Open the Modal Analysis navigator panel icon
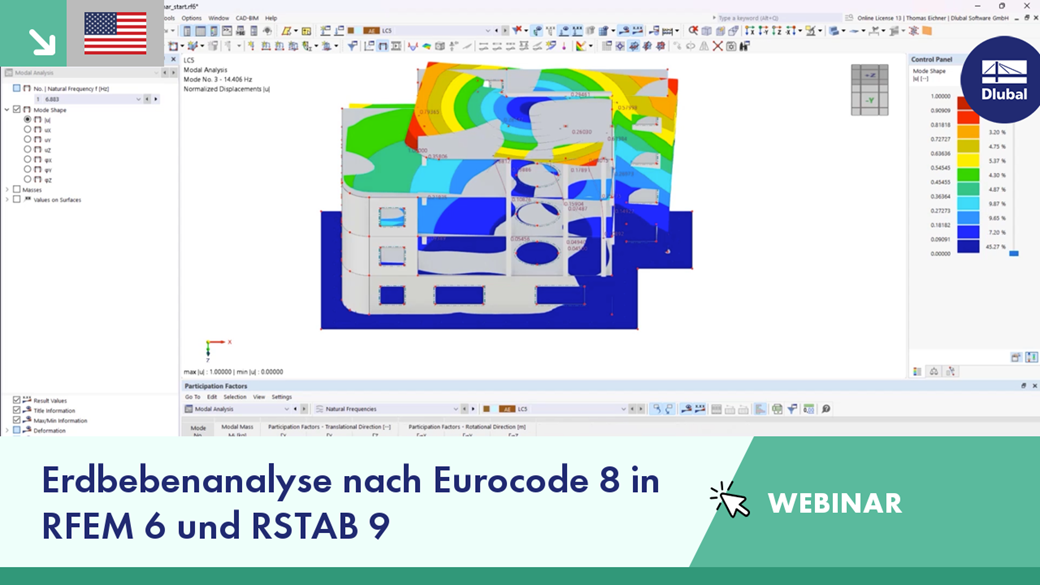1040x585 pixels. click(11, 73)
